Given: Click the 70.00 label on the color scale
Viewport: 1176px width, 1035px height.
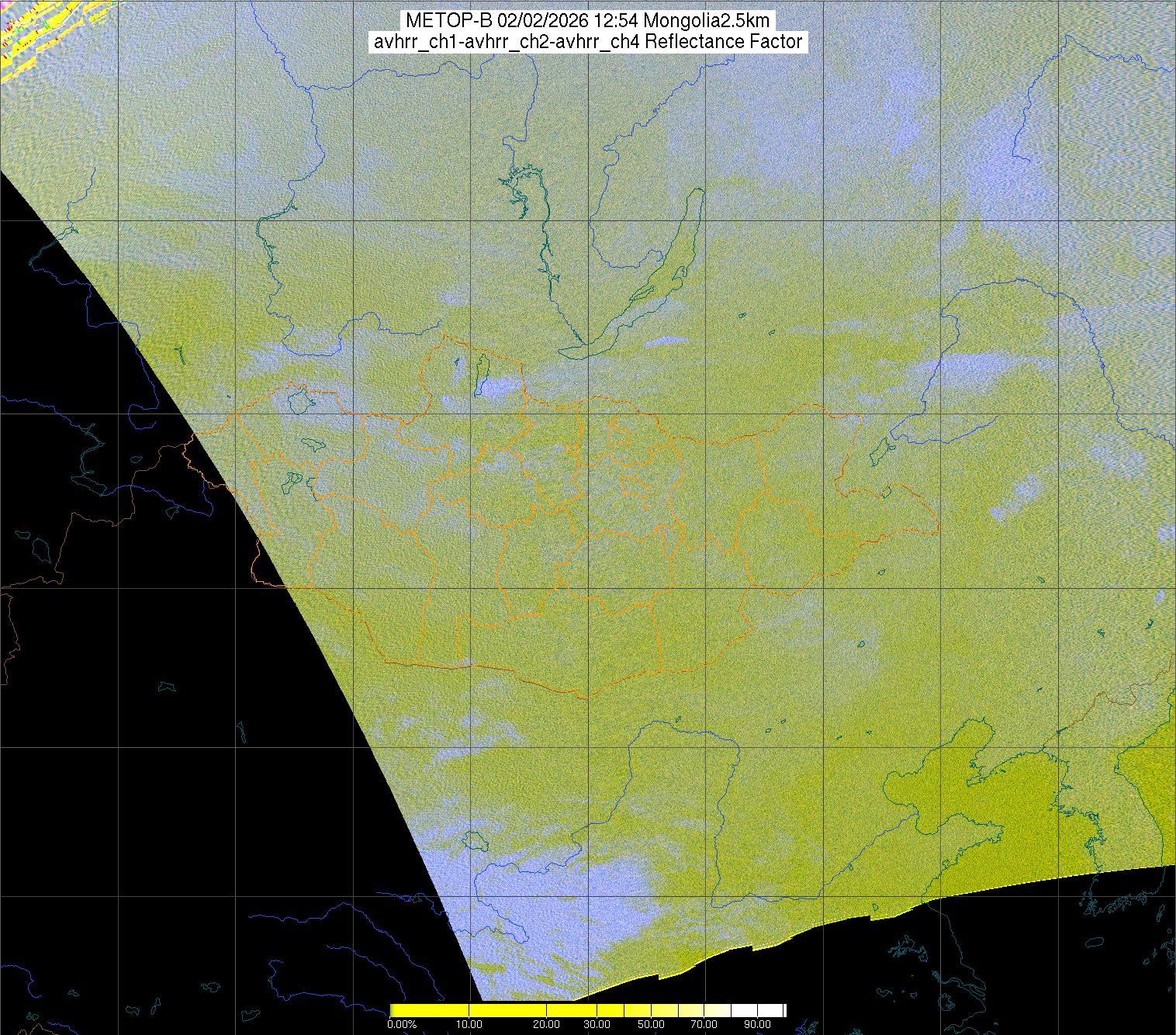Looking at the screenshot, I should [x=705, y=1025].
